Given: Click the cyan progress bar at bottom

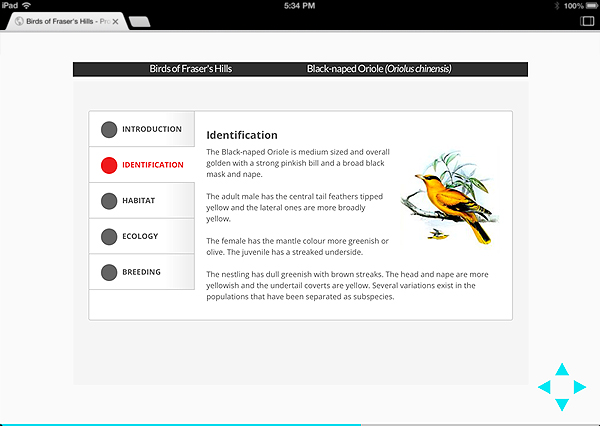Looking at the screenshot, I should click(x=180, y=425).
